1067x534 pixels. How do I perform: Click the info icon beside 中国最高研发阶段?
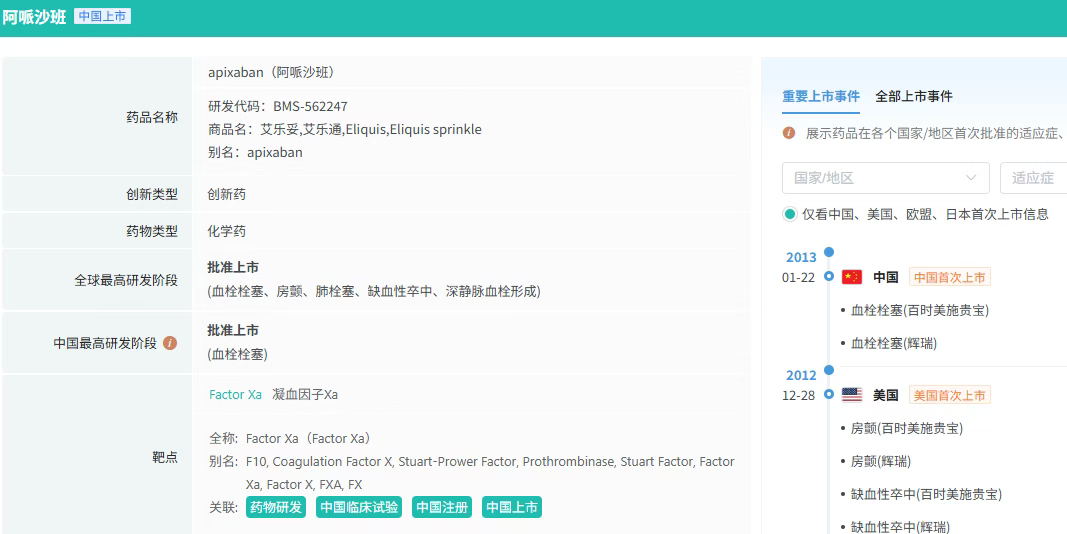pyautogui.click(x=170, y=343)
